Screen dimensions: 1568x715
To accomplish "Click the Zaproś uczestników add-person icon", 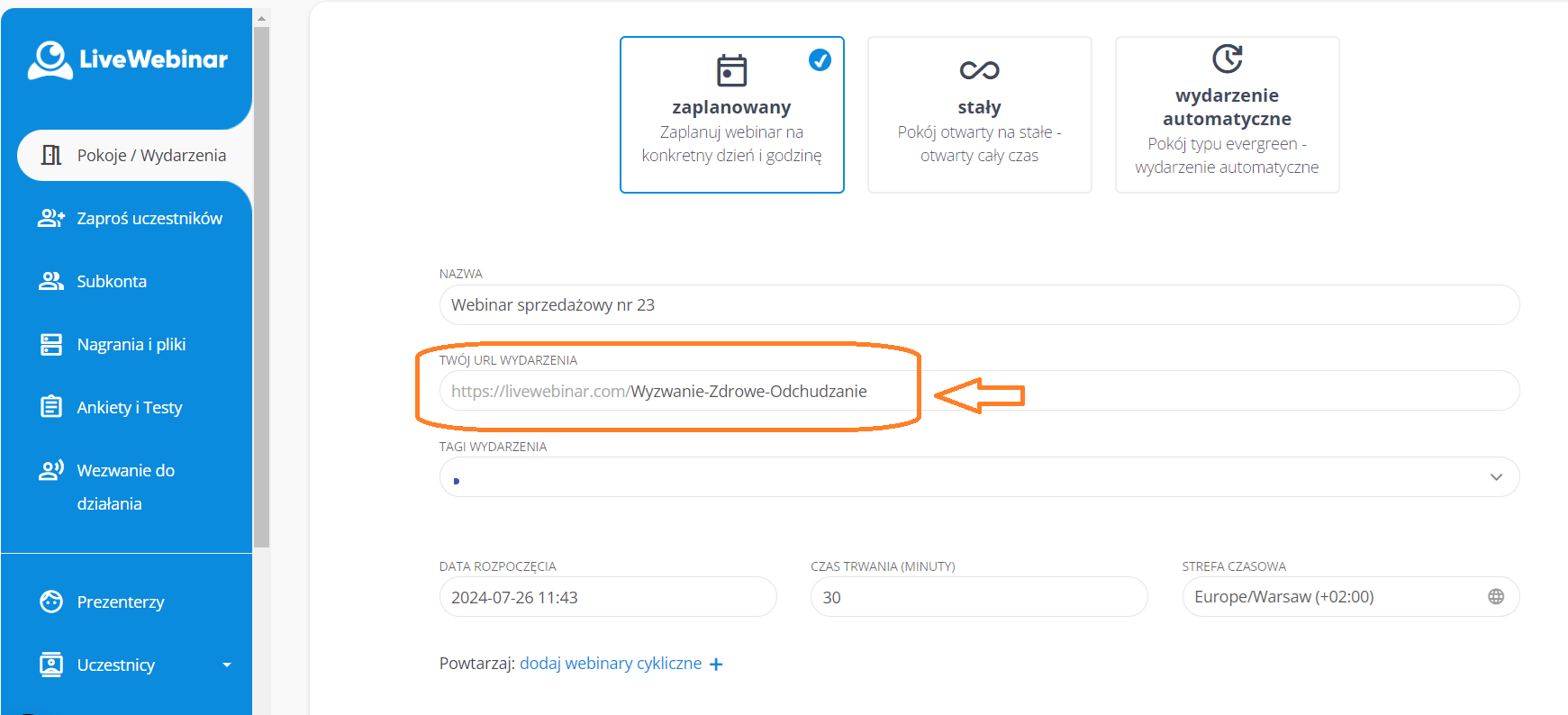I will pyautogui.click(x=51, y=218).
